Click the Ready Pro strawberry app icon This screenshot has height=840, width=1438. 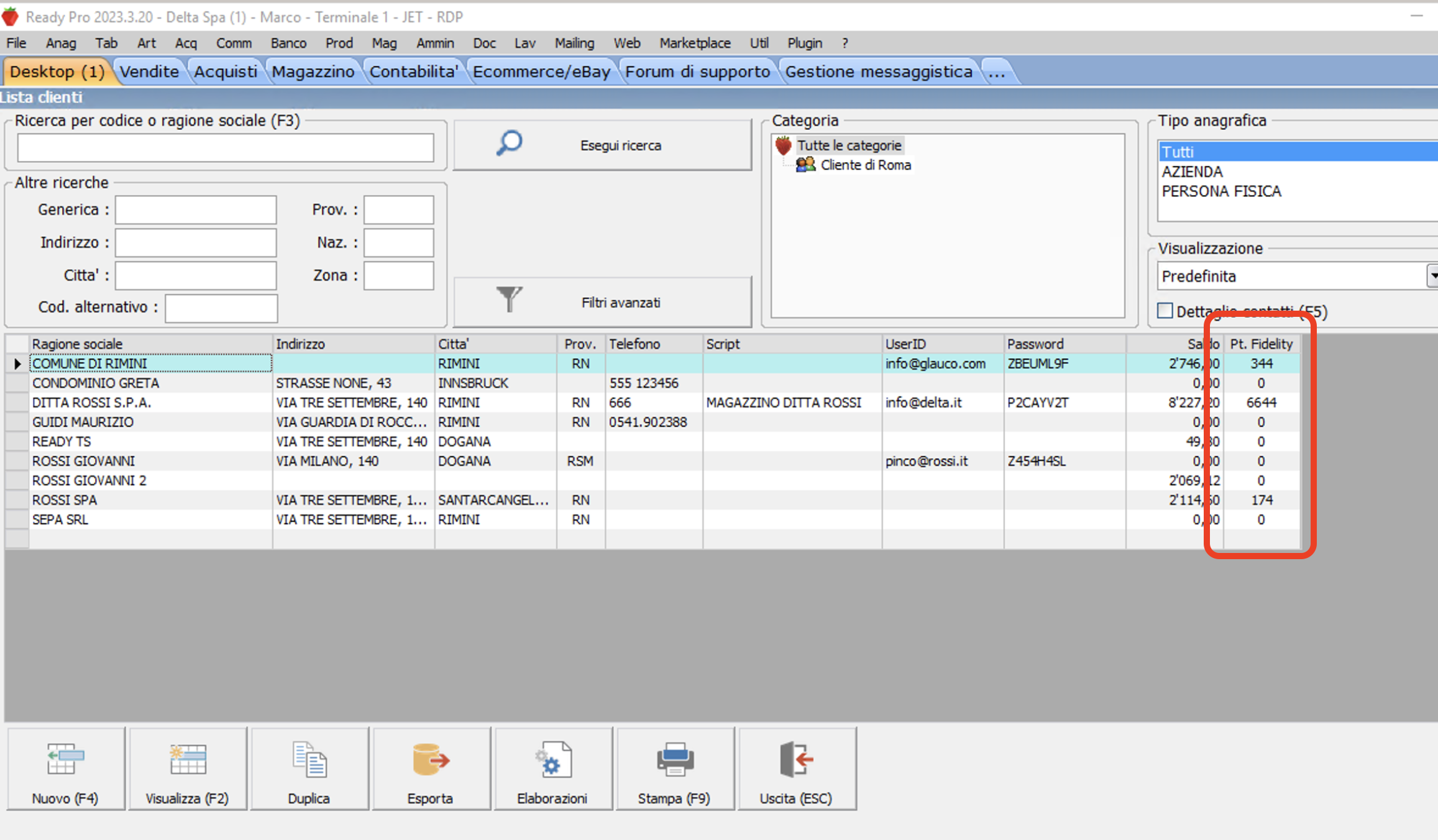click(10, 17)
